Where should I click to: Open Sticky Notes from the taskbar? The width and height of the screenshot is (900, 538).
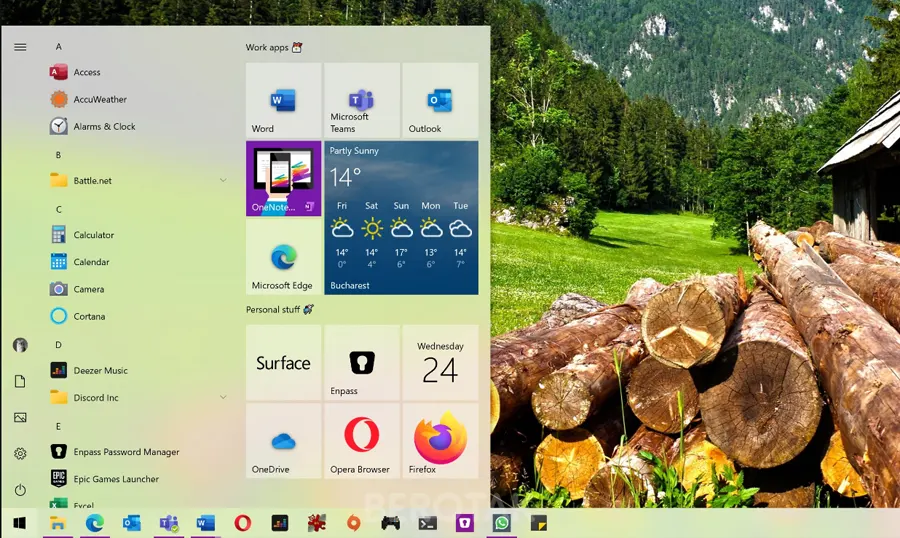[x=538, y=523]
